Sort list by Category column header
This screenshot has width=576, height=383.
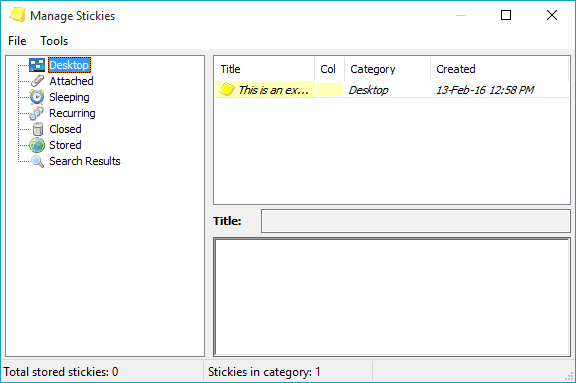tap(388, 69)
